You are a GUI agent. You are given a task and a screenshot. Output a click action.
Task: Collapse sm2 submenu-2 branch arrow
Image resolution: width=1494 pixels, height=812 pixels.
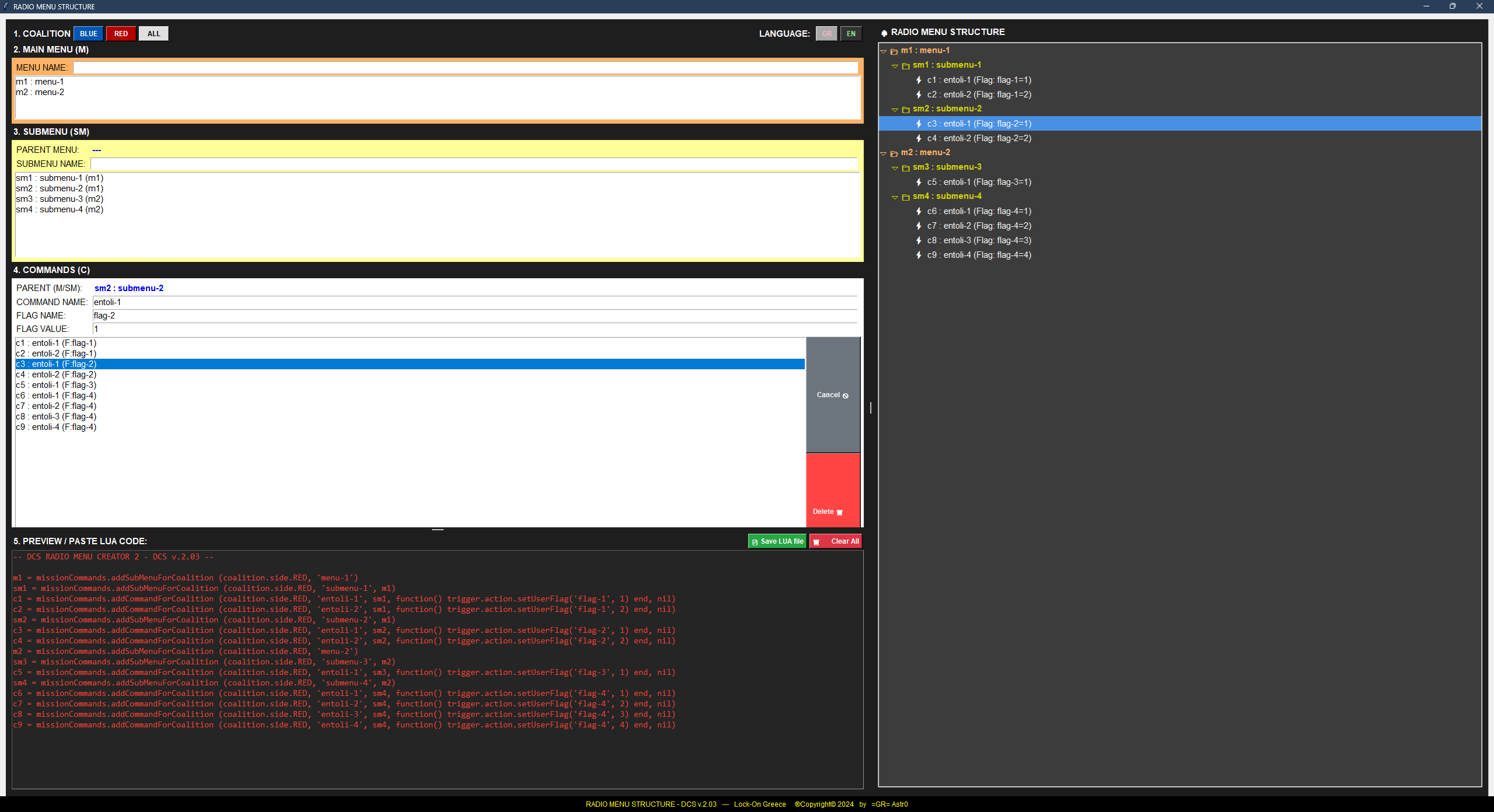point(895,110)
